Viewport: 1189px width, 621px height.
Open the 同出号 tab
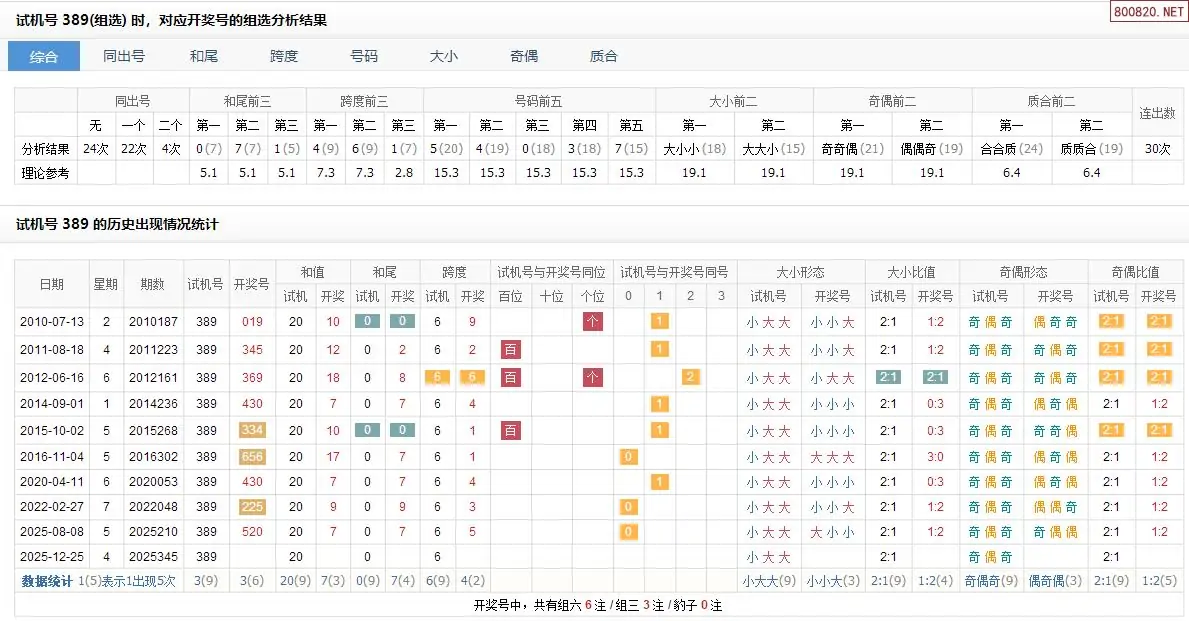click(x=124, y=57)
